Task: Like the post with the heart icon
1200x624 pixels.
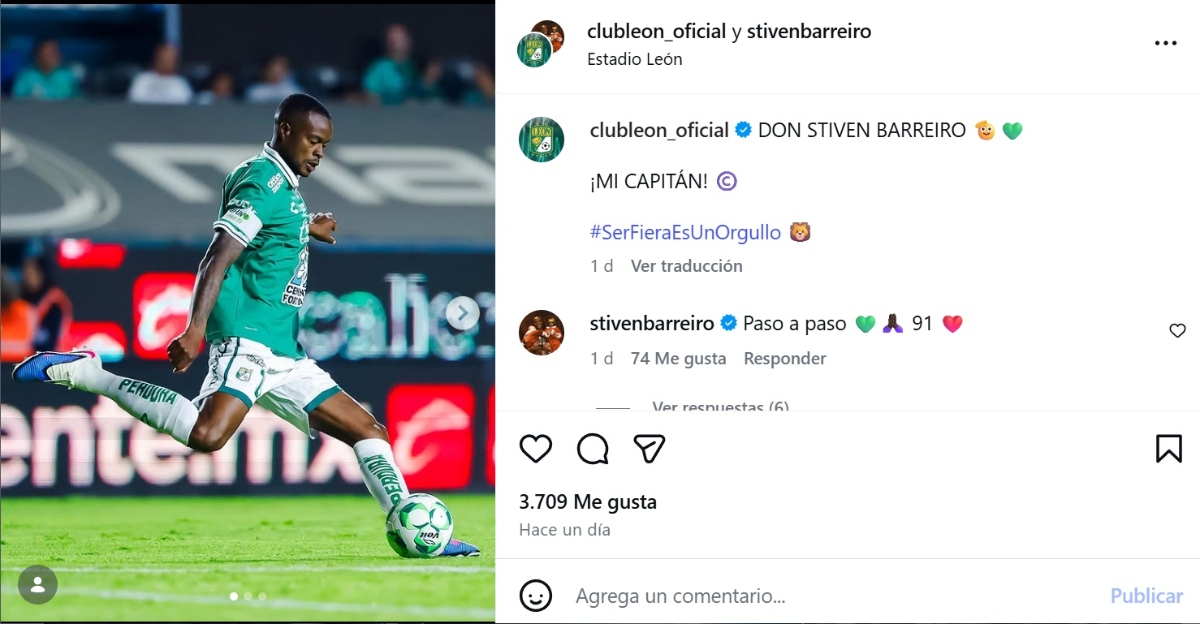Action: tap(536, 449)
